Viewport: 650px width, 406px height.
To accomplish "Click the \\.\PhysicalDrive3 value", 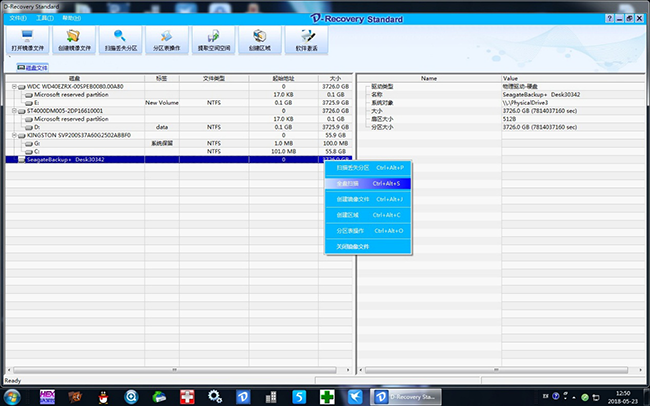I will point(525,103).
